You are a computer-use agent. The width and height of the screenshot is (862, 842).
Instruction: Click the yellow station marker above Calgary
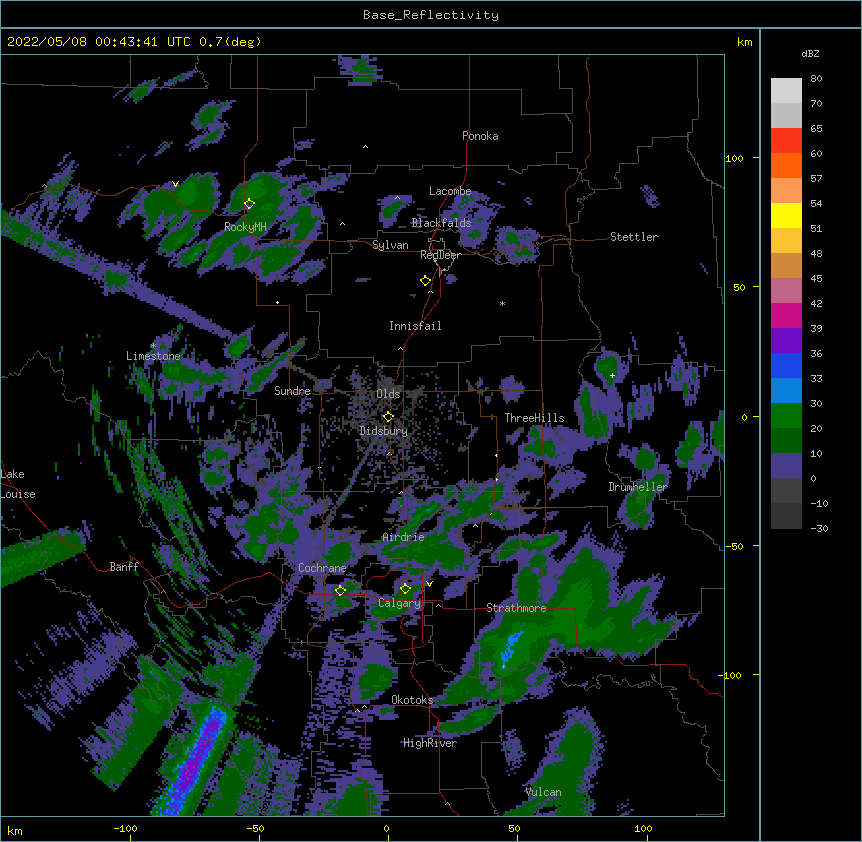pyautogui.click(x=405, y=589)
